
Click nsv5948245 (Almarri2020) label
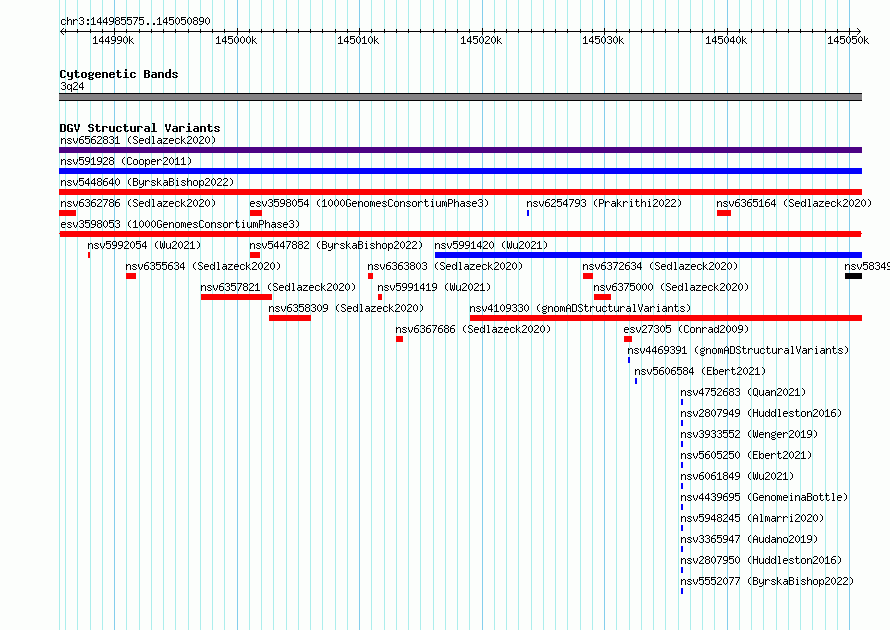(752, 518)
